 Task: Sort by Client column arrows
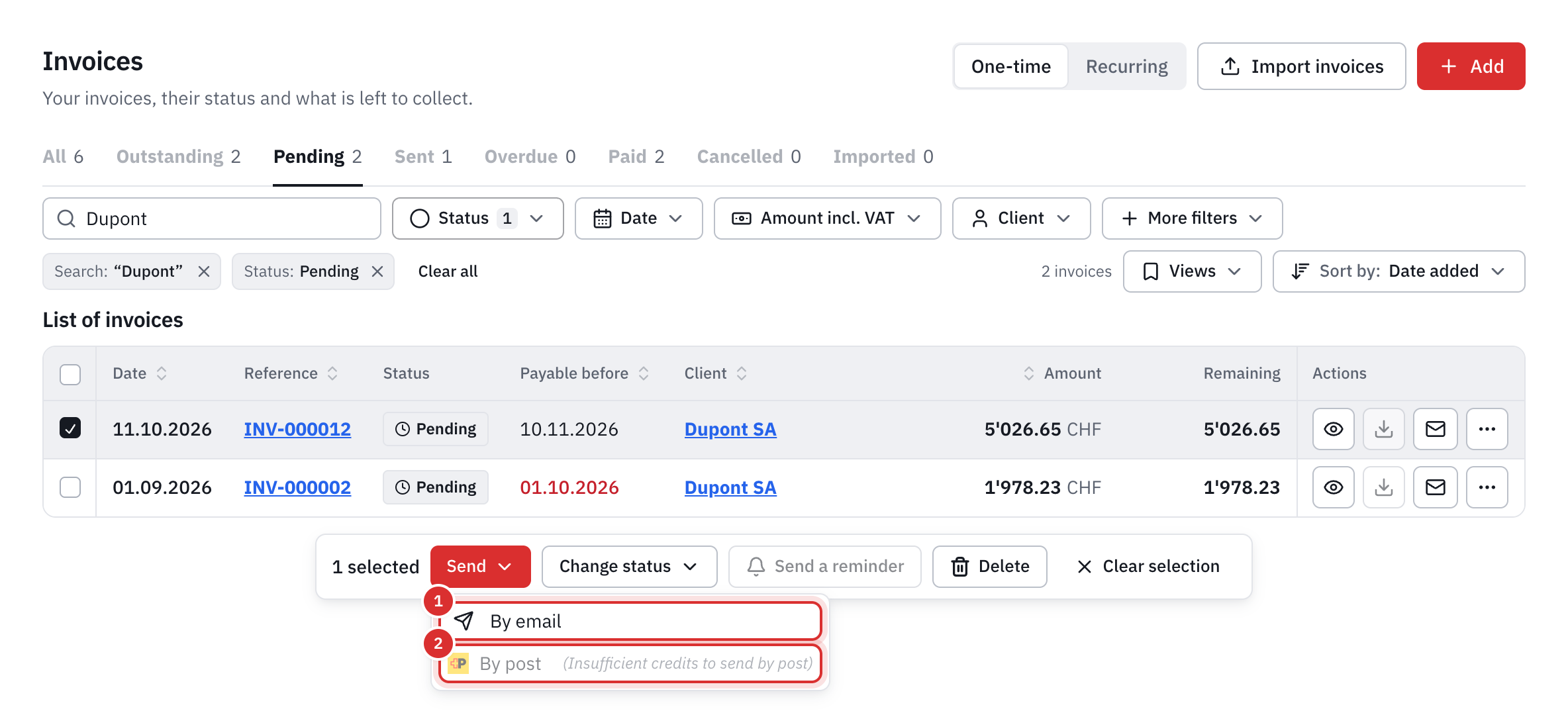pyautogui.click(x=742, y=373)
